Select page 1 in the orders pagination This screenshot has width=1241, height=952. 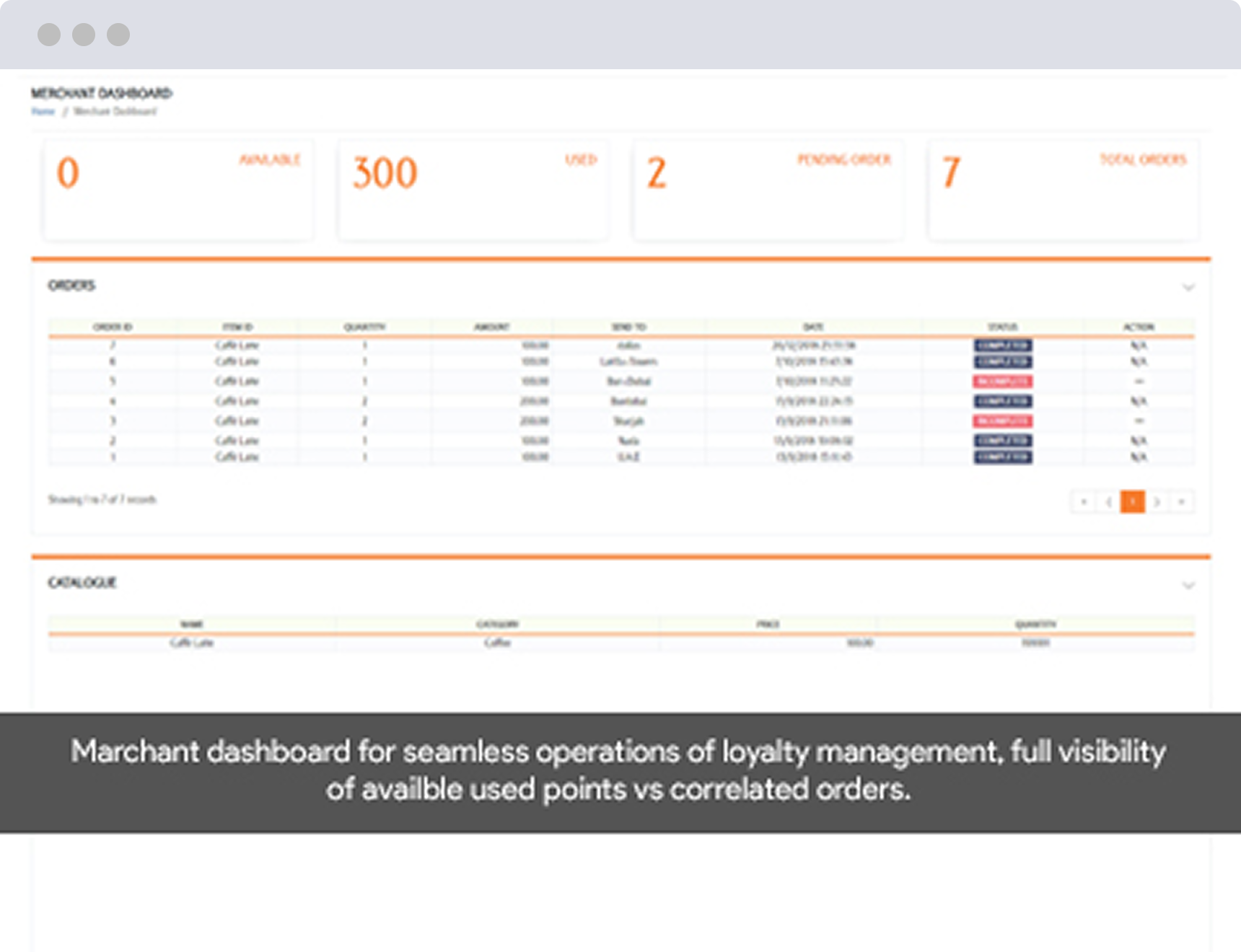pos(1133,501)
